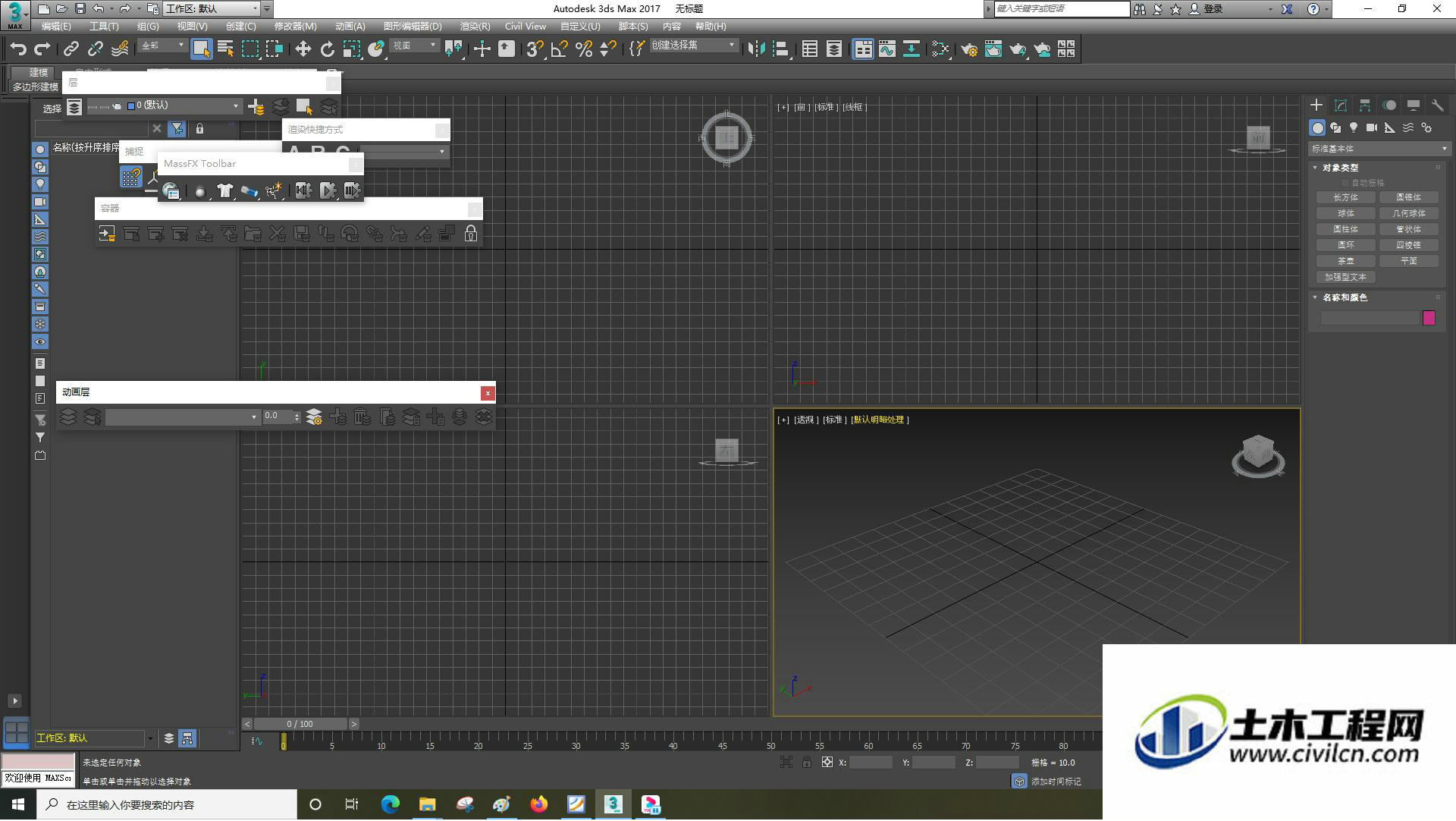Click the 平面 plane button
The width and height of the screenshot is (1456, 821).
1409,261
